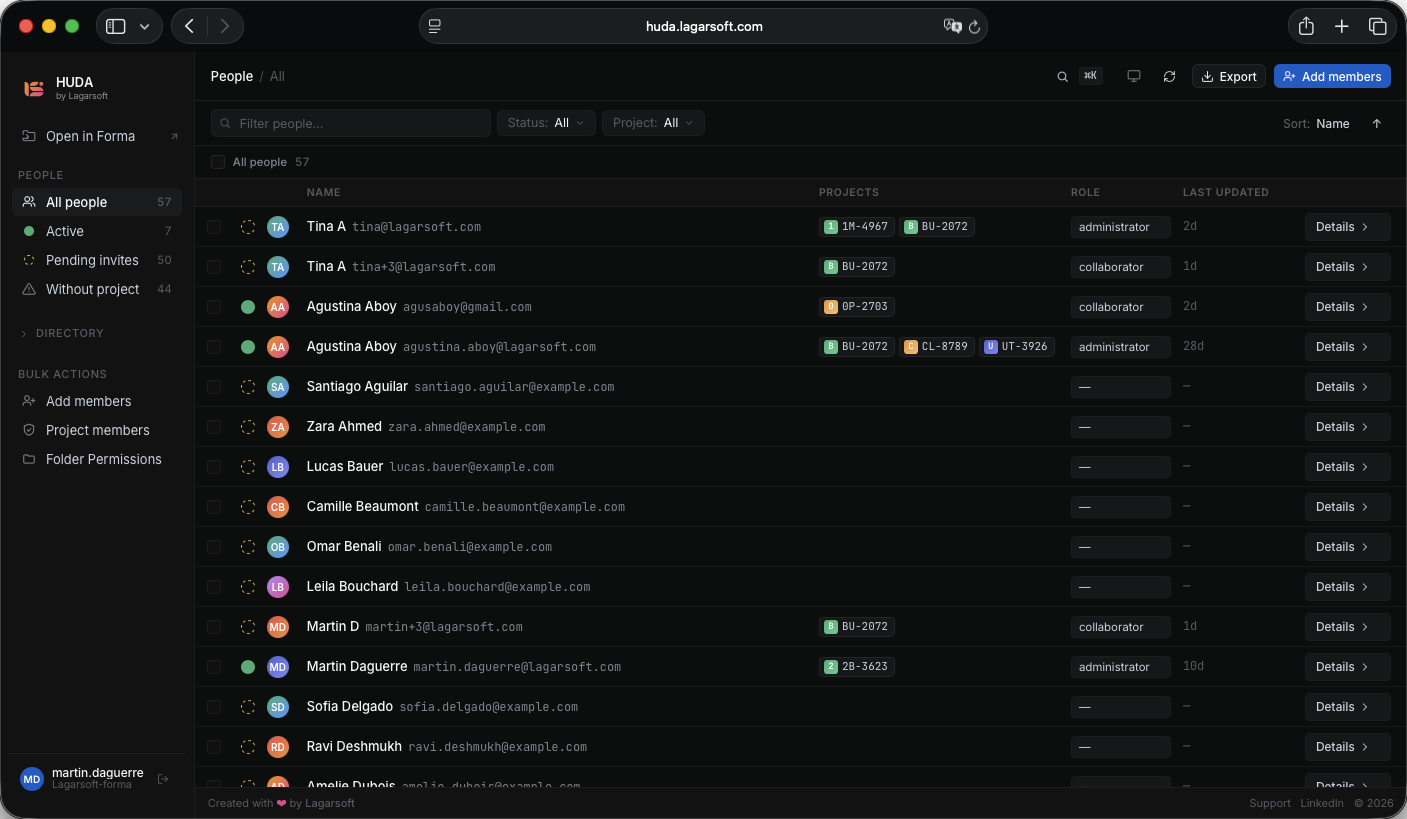
Task: Open role dropdown for Martin Daguerre administrator
Action: pos(1120,667)
